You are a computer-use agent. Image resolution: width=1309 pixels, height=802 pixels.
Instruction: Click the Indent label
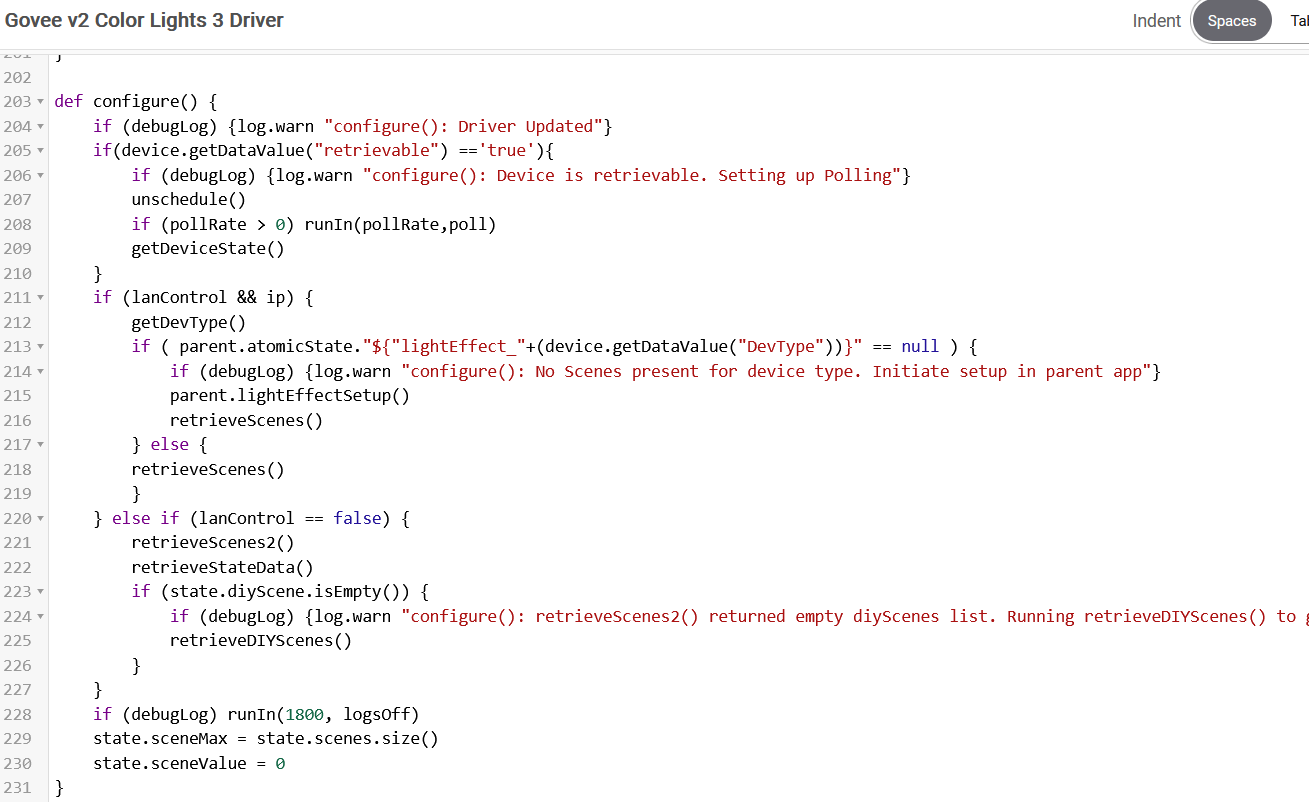[1156, 21]
